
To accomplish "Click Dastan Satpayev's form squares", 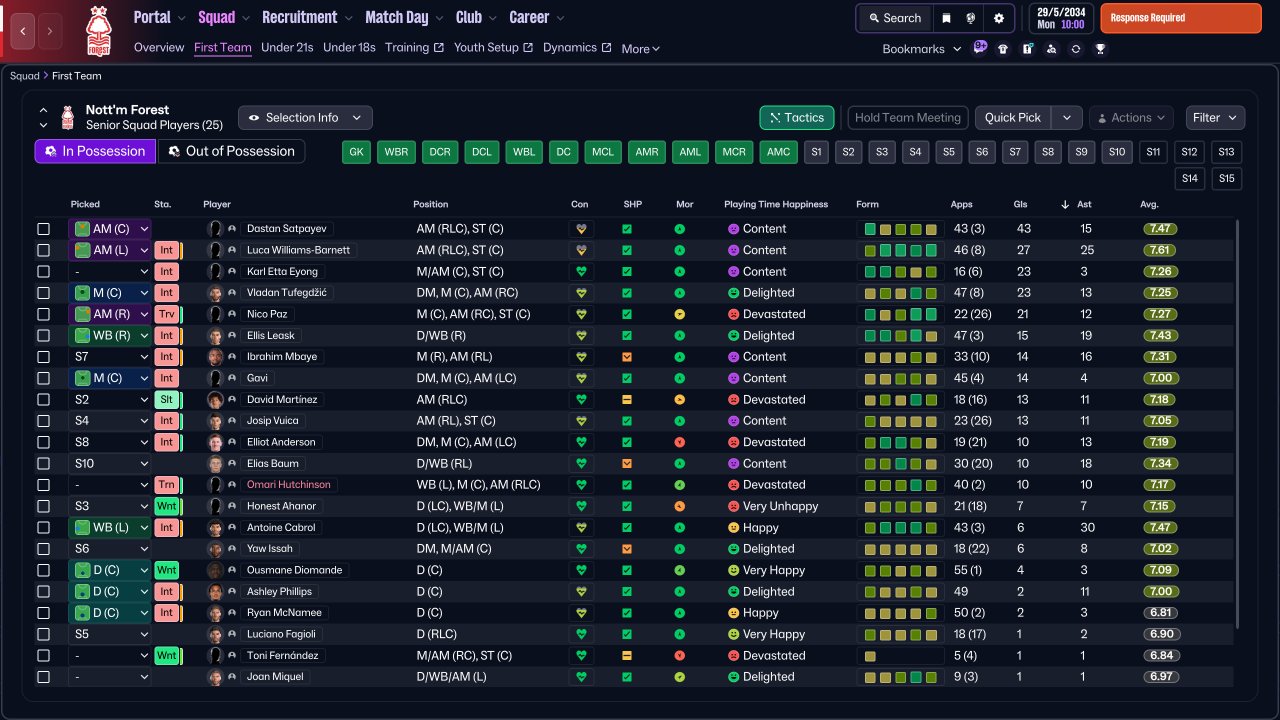I will coord(901,229).
